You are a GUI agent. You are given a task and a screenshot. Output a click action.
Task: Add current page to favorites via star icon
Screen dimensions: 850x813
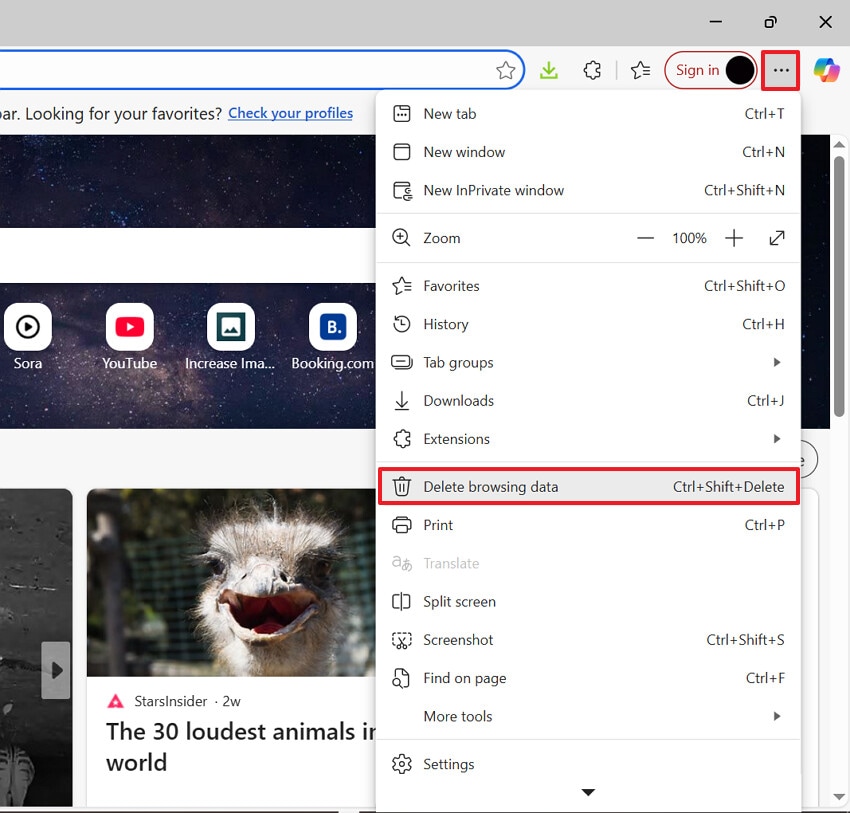pyautogui.click(x=506, y=70)
